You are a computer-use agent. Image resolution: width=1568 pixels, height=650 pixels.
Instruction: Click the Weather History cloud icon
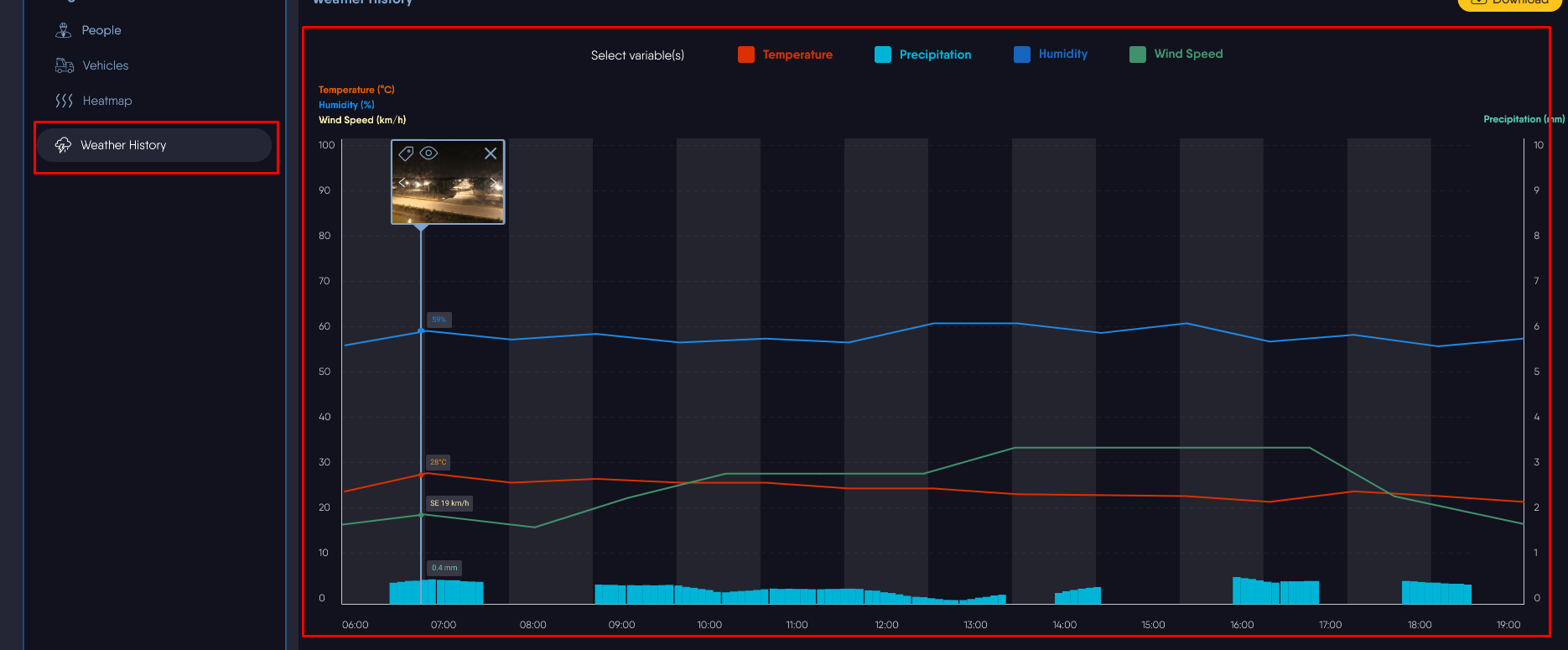[x=63, y=145]
